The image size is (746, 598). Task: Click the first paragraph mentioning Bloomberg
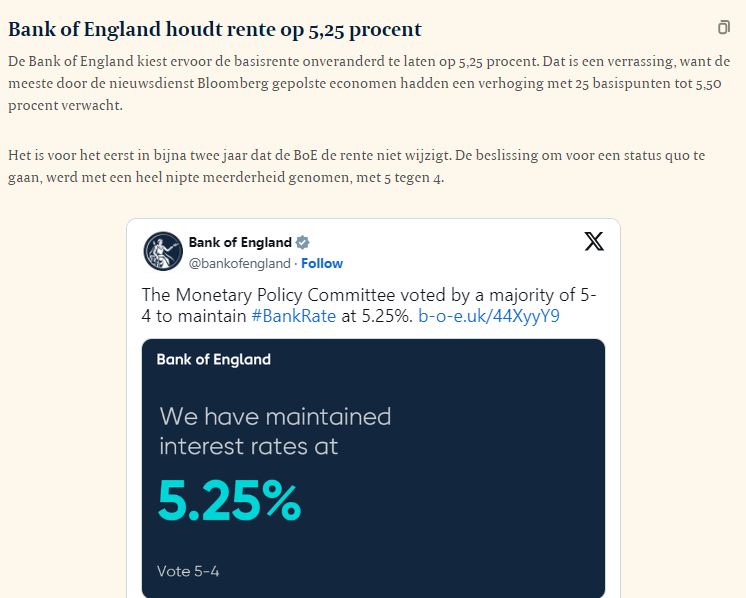click(x=369, y=83)
